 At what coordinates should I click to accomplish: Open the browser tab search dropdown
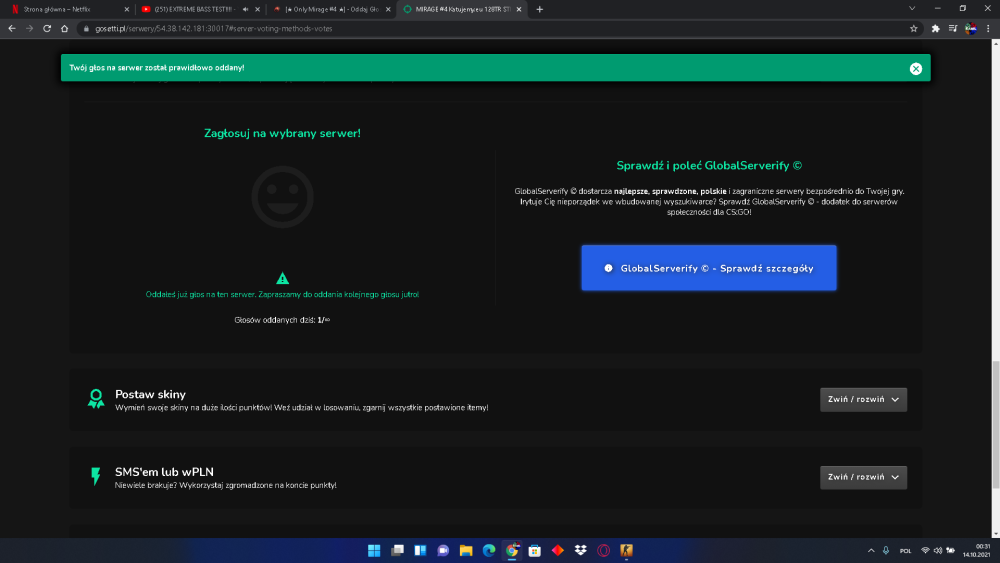coord(912,9)
